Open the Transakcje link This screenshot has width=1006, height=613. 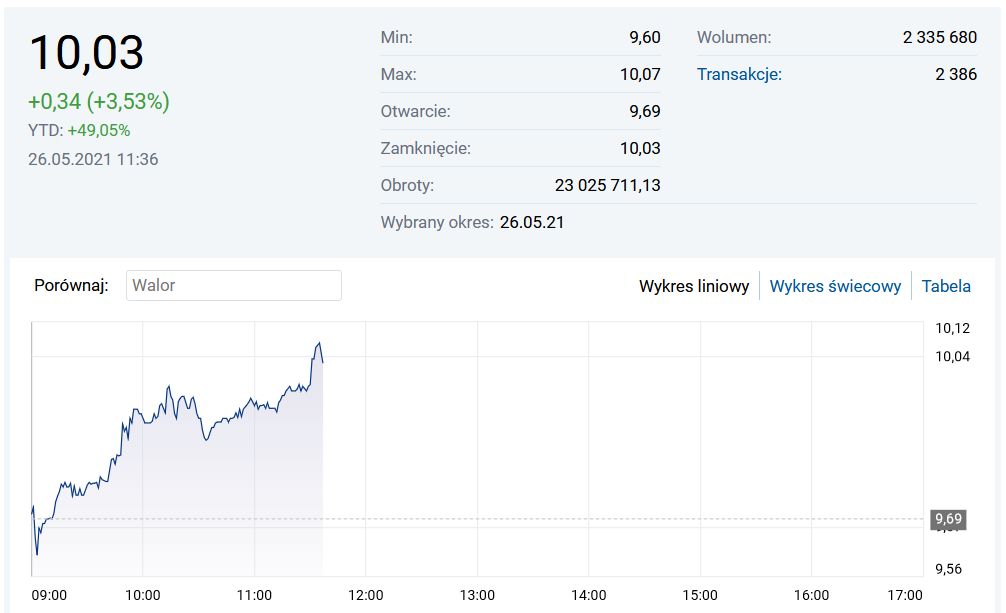click(x=739, y=74)
